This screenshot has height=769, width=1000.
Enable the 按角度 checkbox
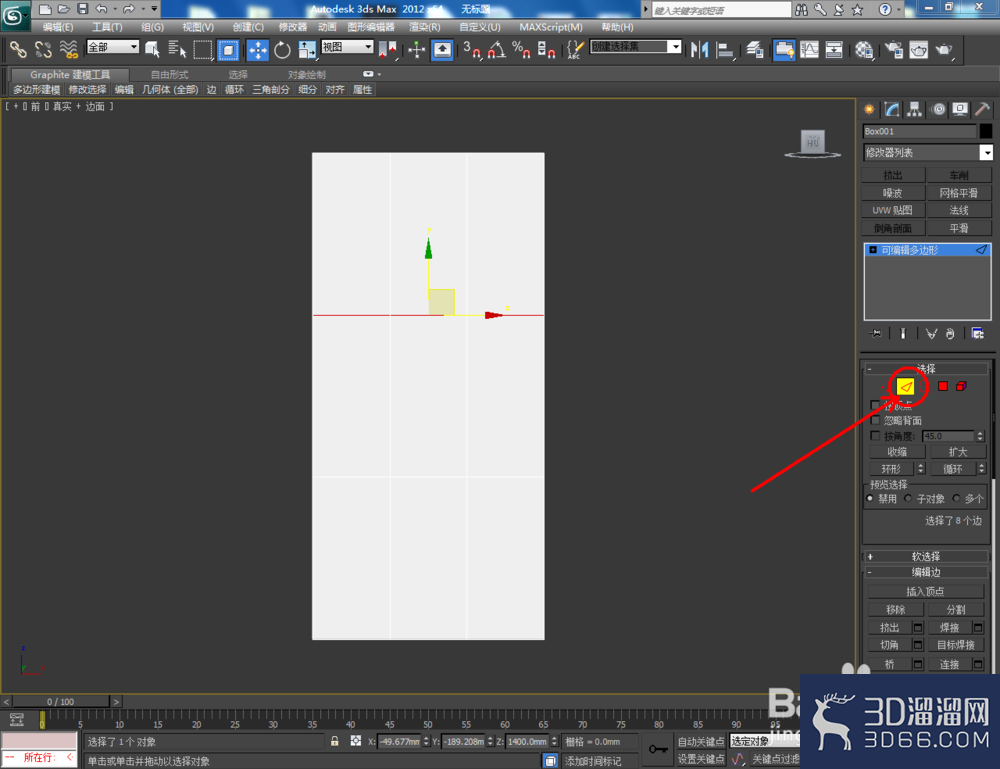[x=876, y=436]
